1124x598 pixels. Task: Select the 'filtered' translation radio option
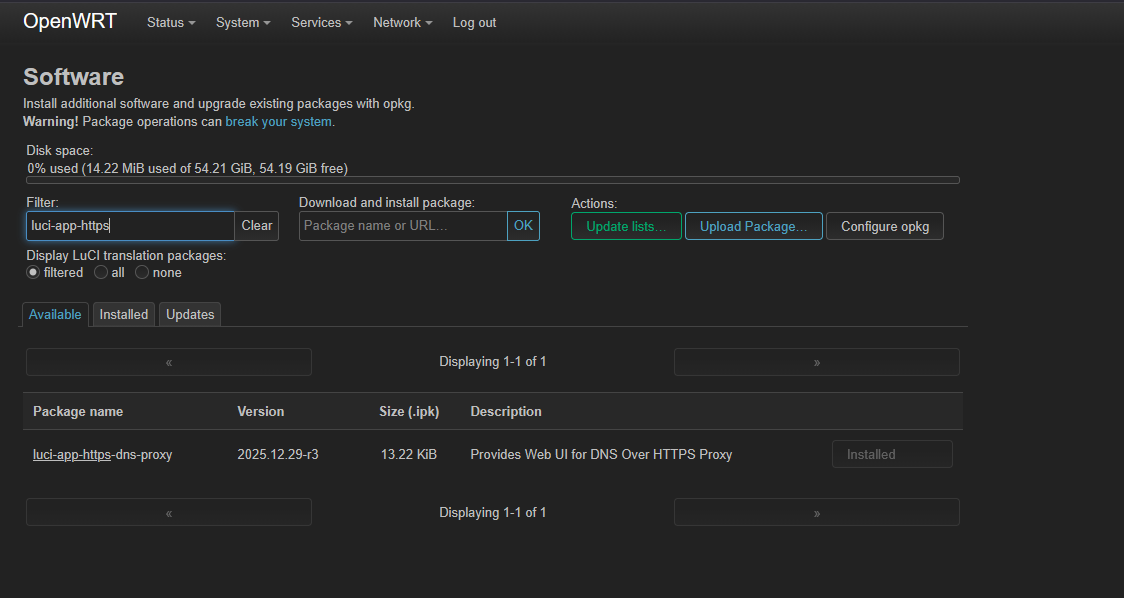pos(33,272)
